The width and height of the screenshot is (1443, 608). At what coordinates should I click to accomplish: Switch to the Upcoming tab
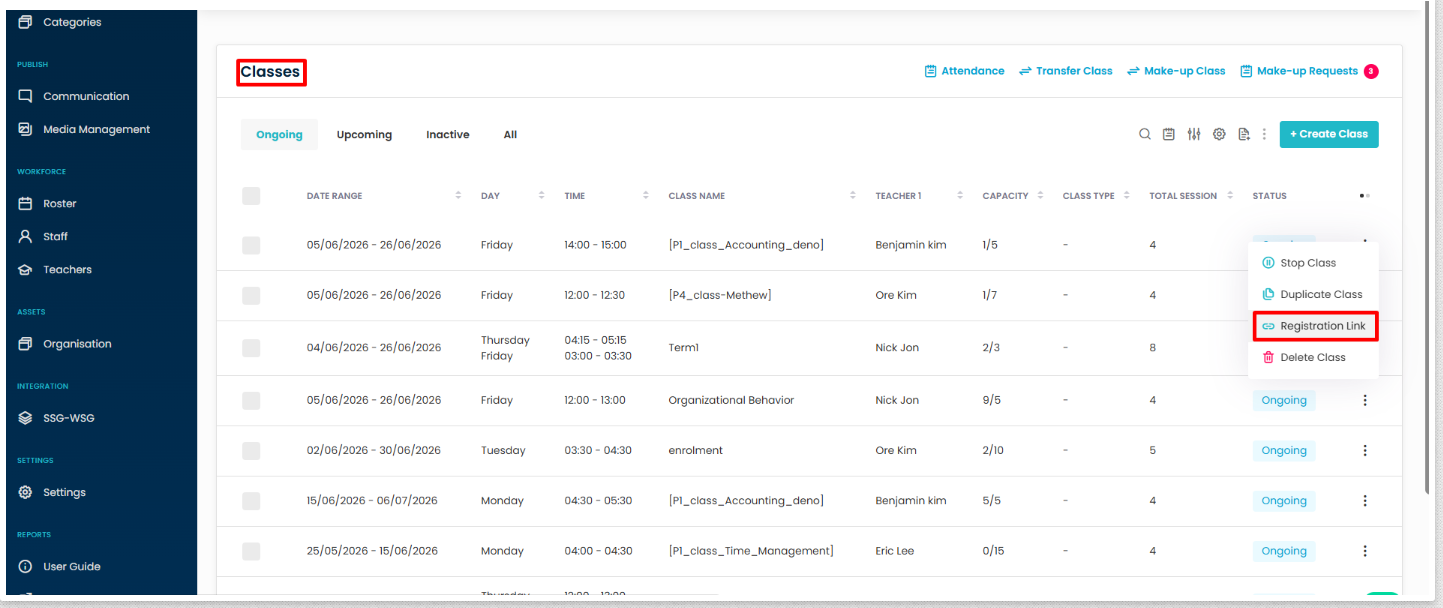pos(364,135)
